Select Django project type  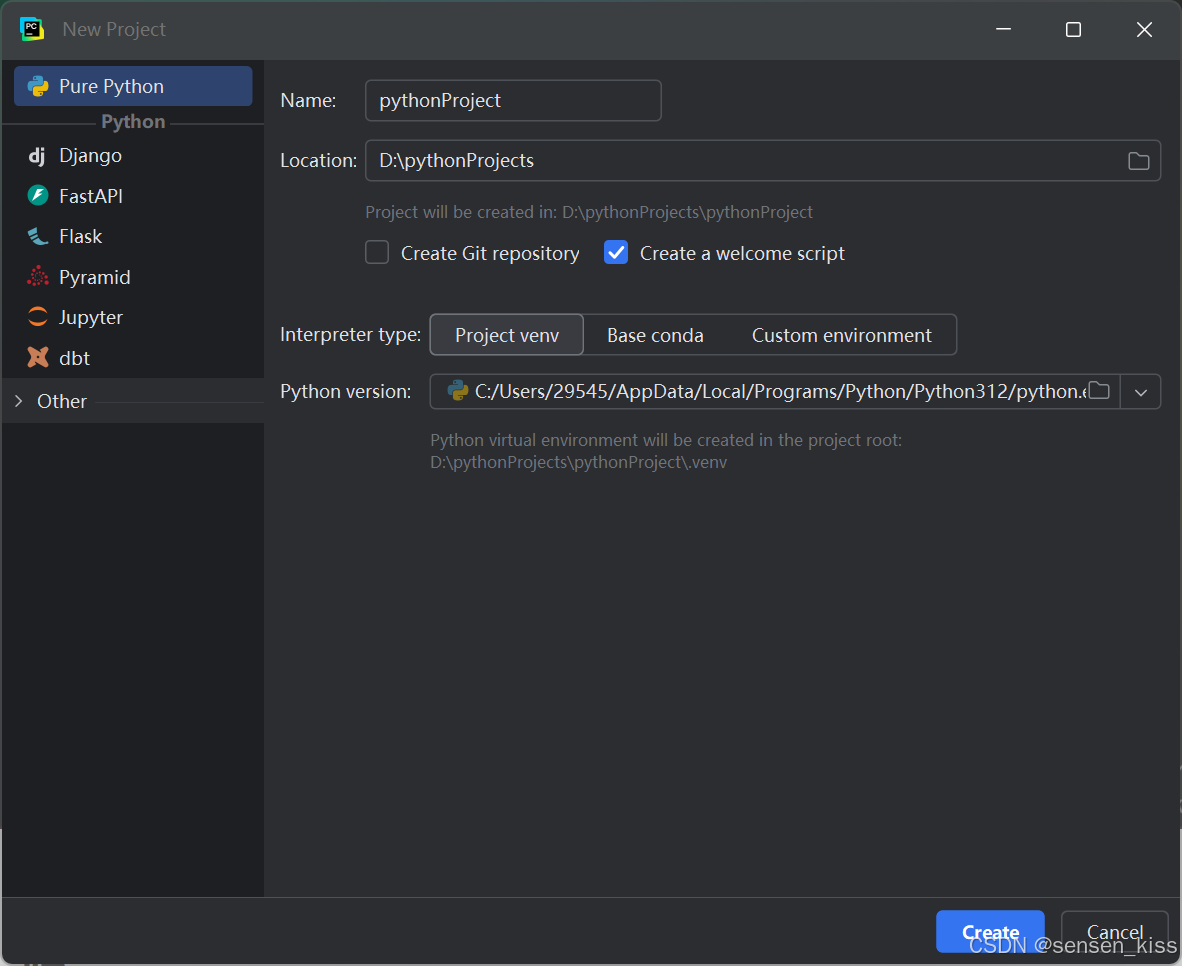(x=133, y=155)
